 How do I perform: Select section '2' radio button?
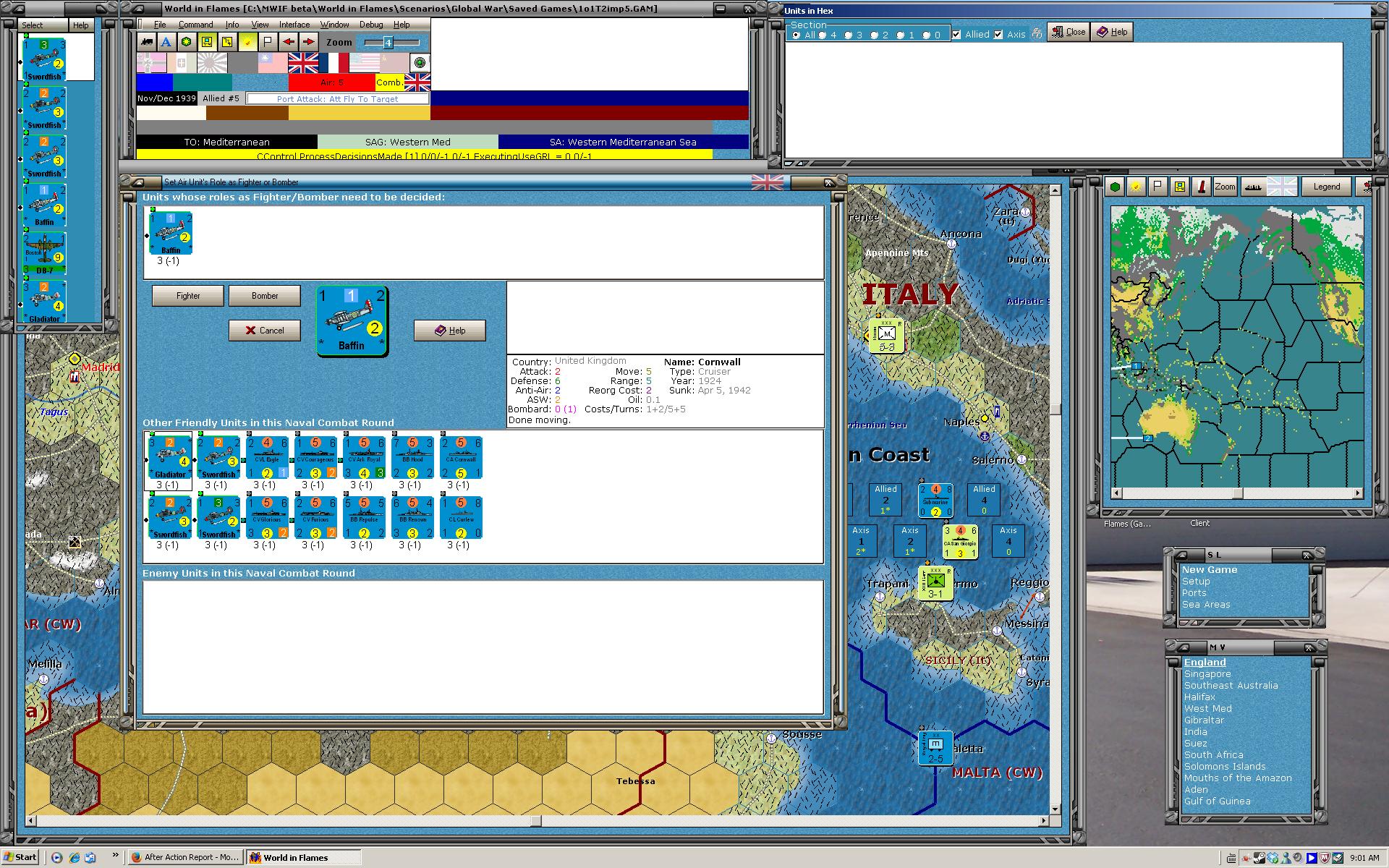[x=875, y=35]
